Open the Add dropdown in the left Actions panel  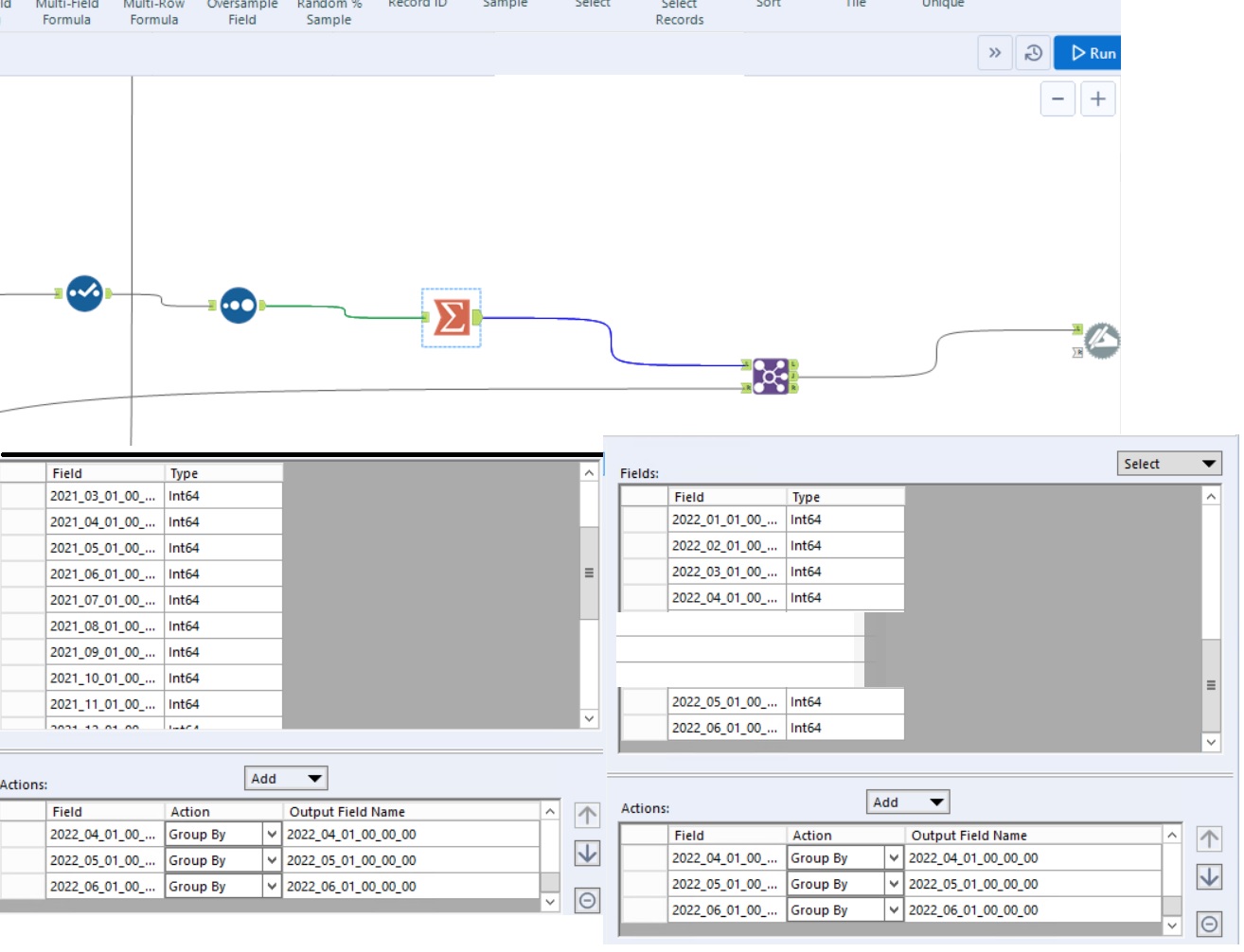286,778
